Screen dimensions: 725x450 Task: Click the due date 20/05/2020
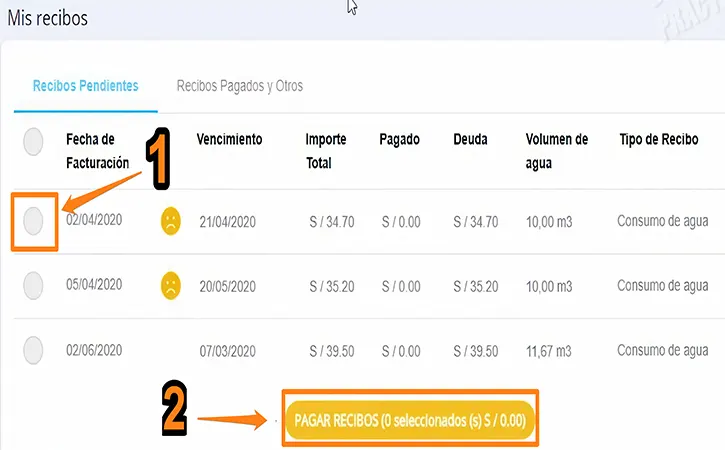click(x=227, y=287)
